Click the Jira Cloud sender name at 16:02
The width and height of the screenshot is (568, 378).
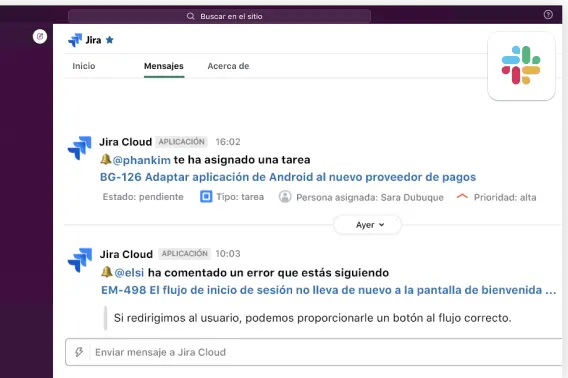(126, 142)
